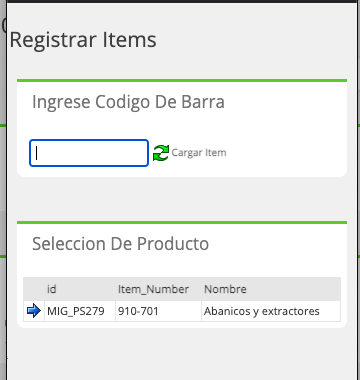Click the dark strip at the dialog top
Screen dimensions: 360x380
182,2
